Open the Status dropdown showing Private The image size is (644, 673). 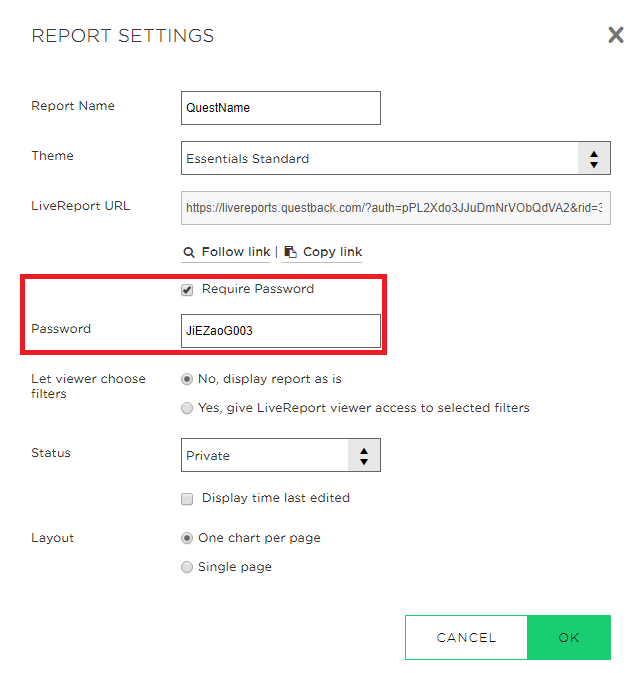point(281,455)
